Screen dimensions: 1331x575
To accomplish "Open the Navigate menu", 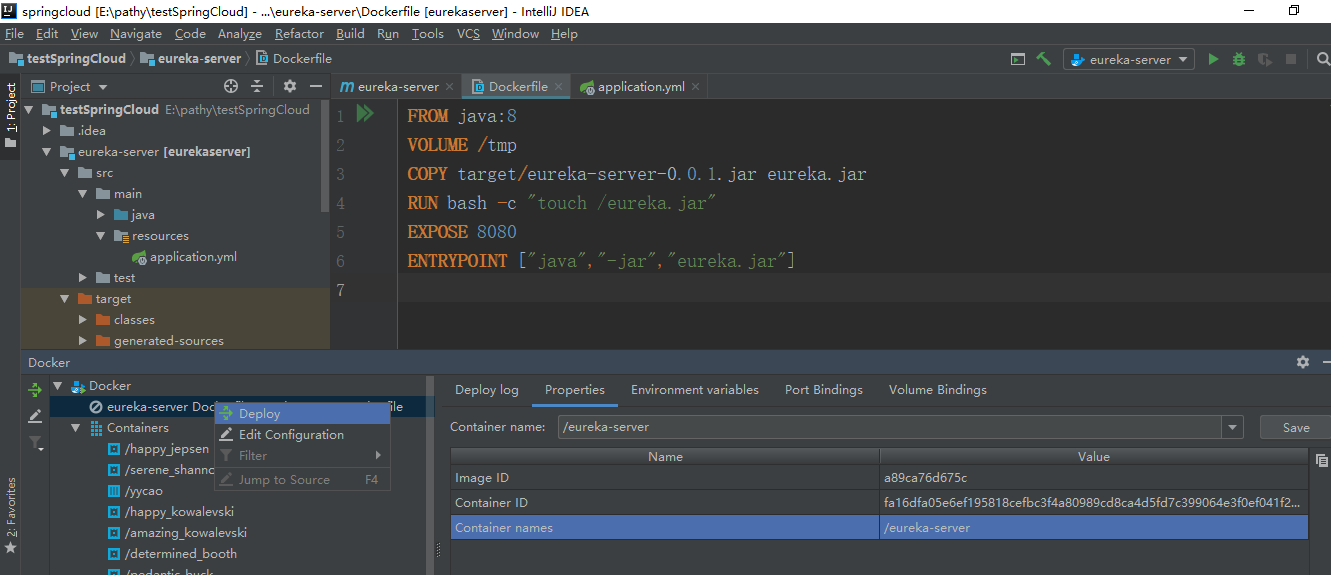I will 135,33.
